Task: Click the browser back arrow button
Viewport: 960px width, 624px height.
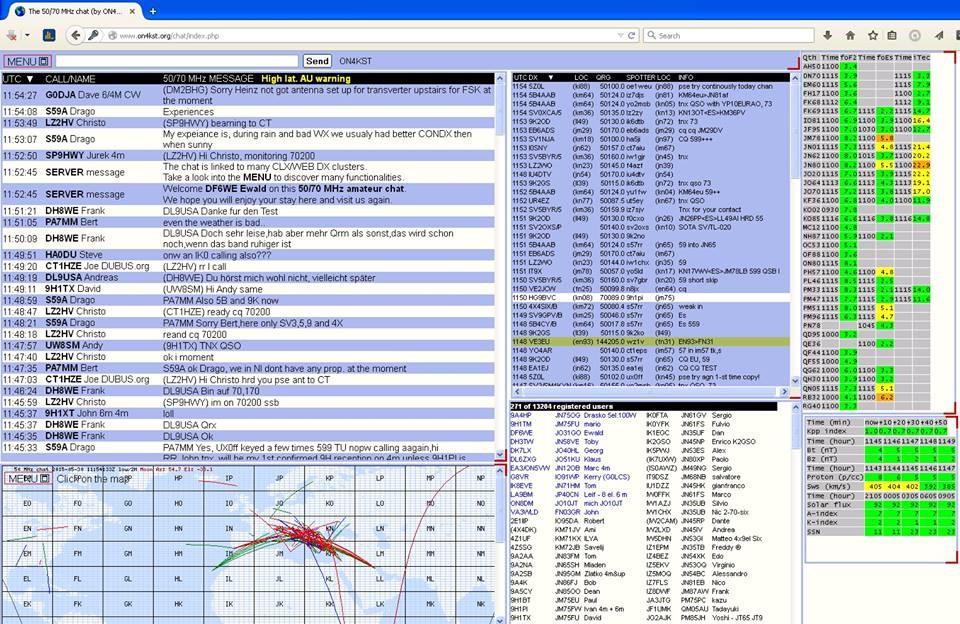Action: pyautogui.click(x=75, y=36)
